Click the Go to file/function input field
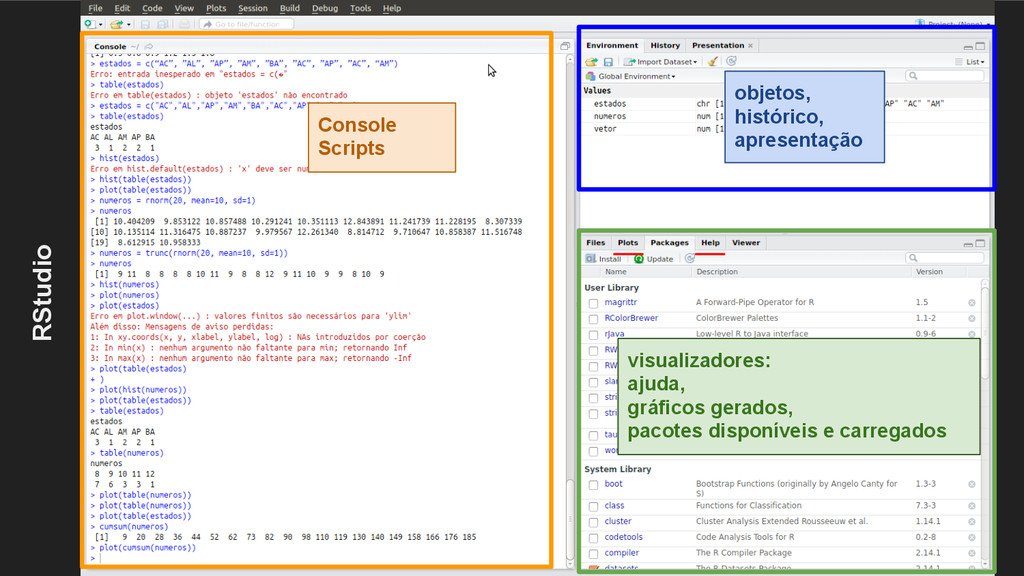This screenshot has width=1024, height=576. [247, 24]
